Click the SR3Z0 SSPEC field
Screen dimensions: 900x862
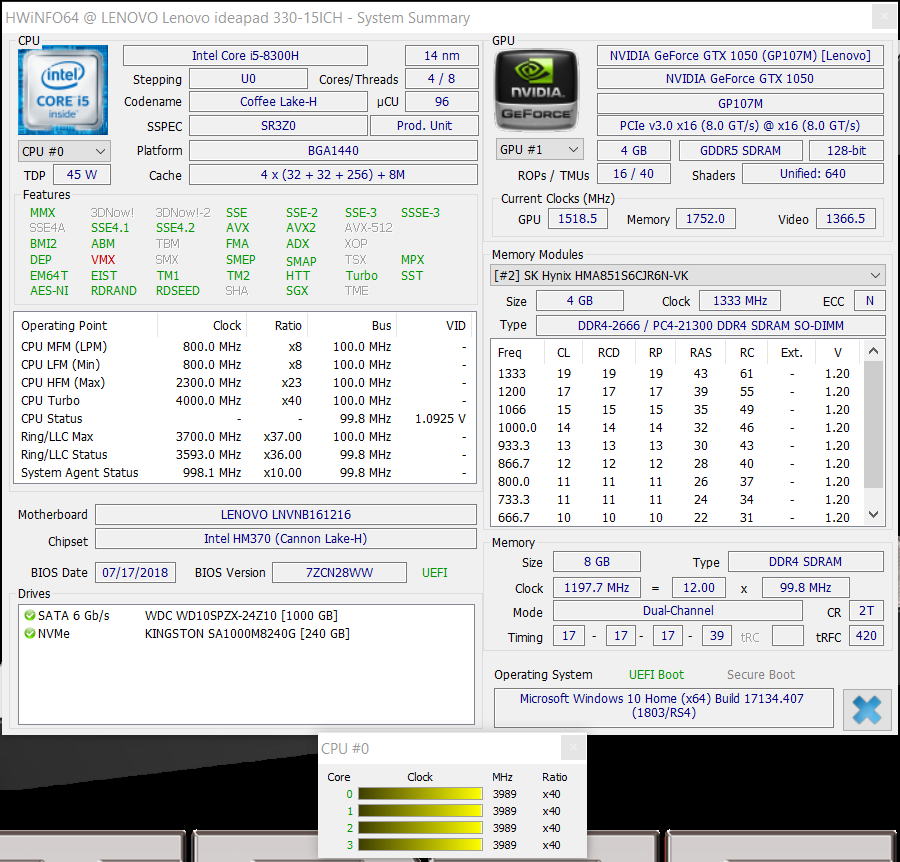[278, 126]
